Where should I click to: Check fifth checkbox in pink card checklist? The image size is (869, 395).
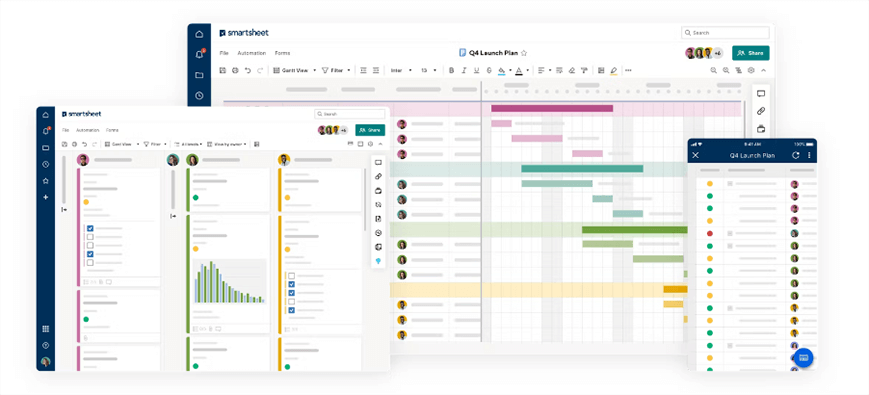tap(90, 263)
